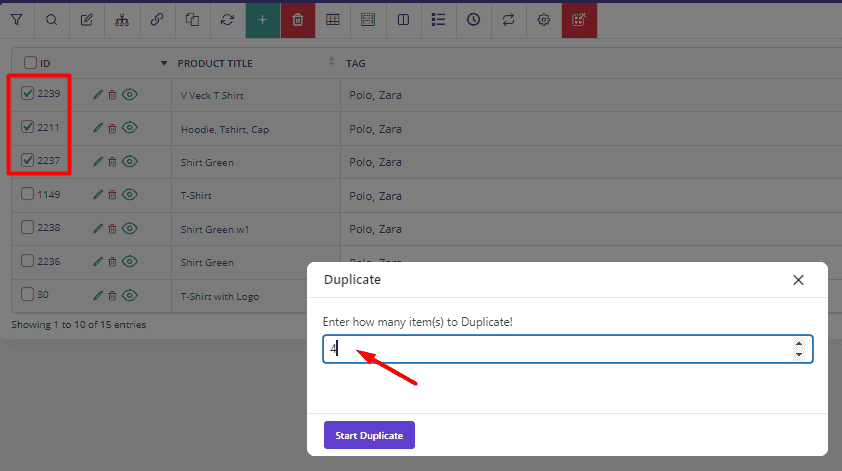Open the clock history icon
Image resolution: width=842 pixels, height=471 pixels.
[x=473, y=20]
